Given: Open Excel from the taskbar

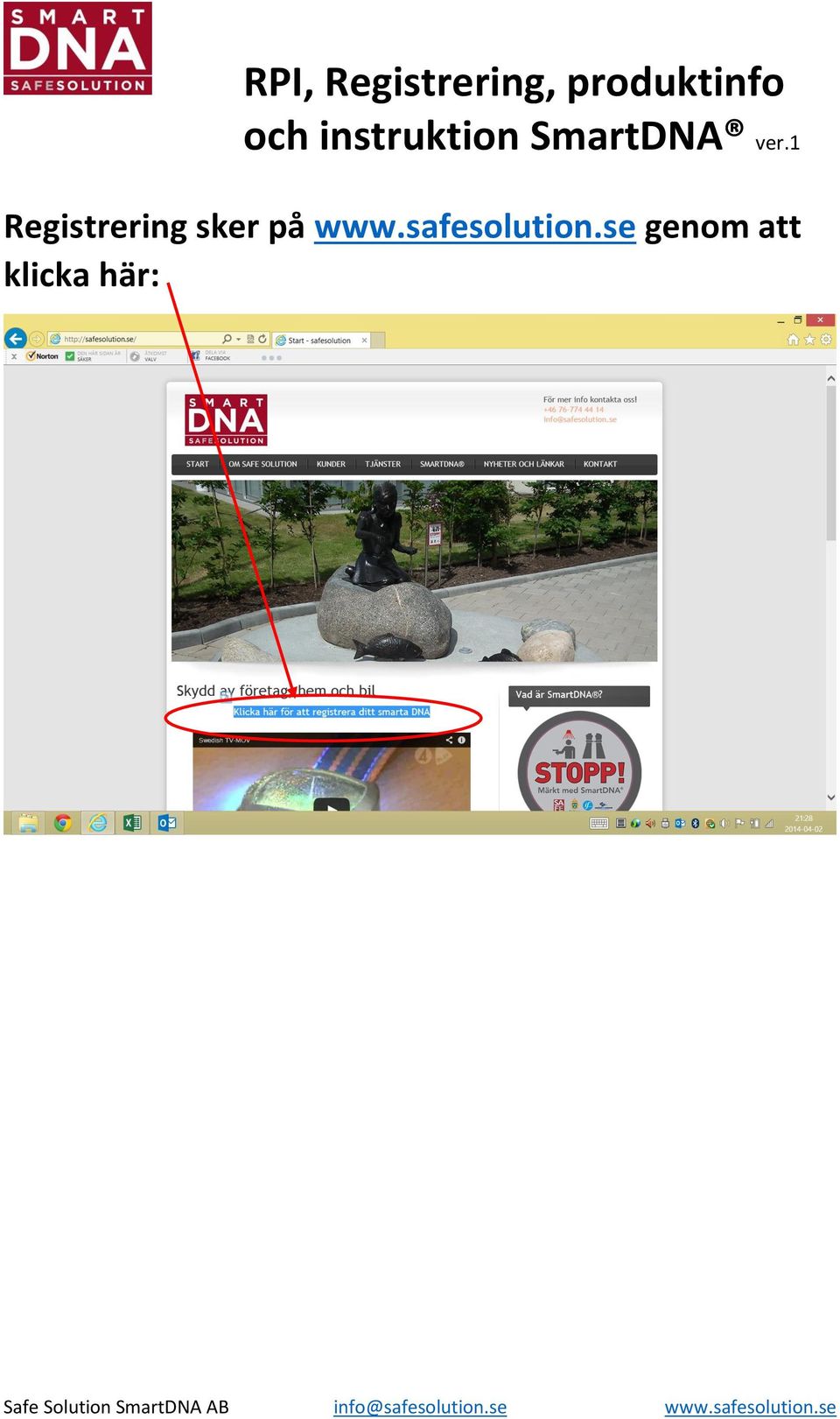Looking at the screenshot, I should coord(132,823).
